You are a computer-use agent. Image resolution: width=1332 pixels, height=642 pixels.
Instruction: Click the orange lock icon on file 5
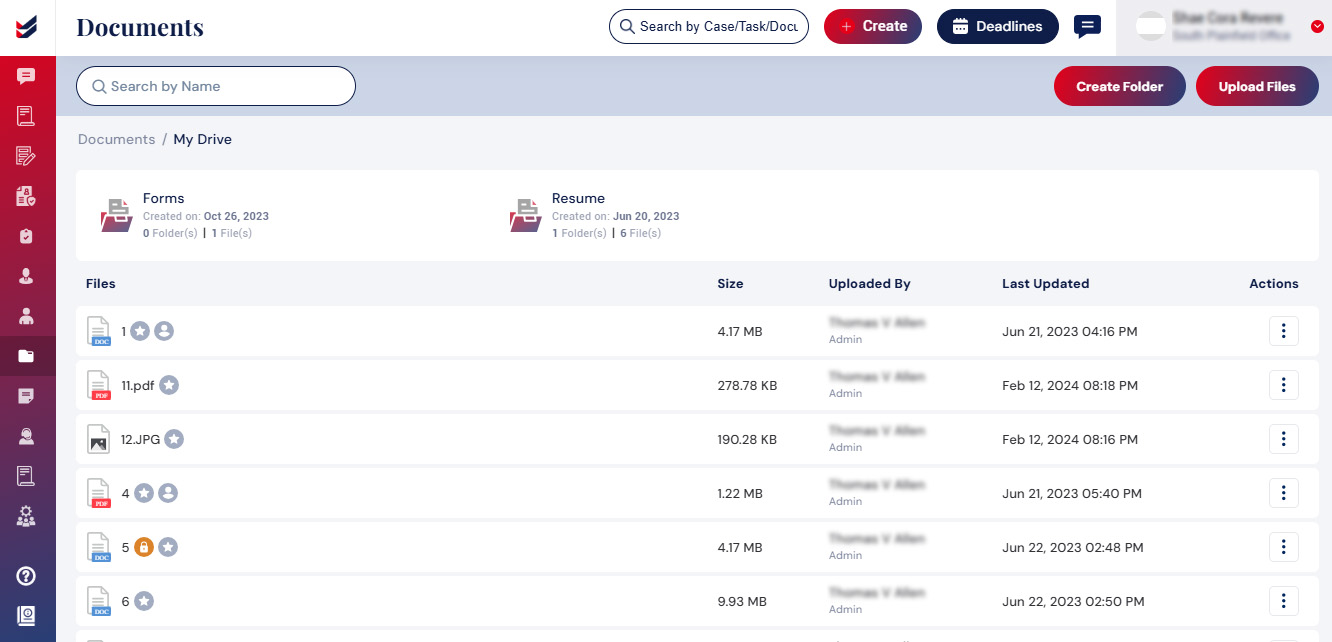pyautogui.click(x=144, y=547)
